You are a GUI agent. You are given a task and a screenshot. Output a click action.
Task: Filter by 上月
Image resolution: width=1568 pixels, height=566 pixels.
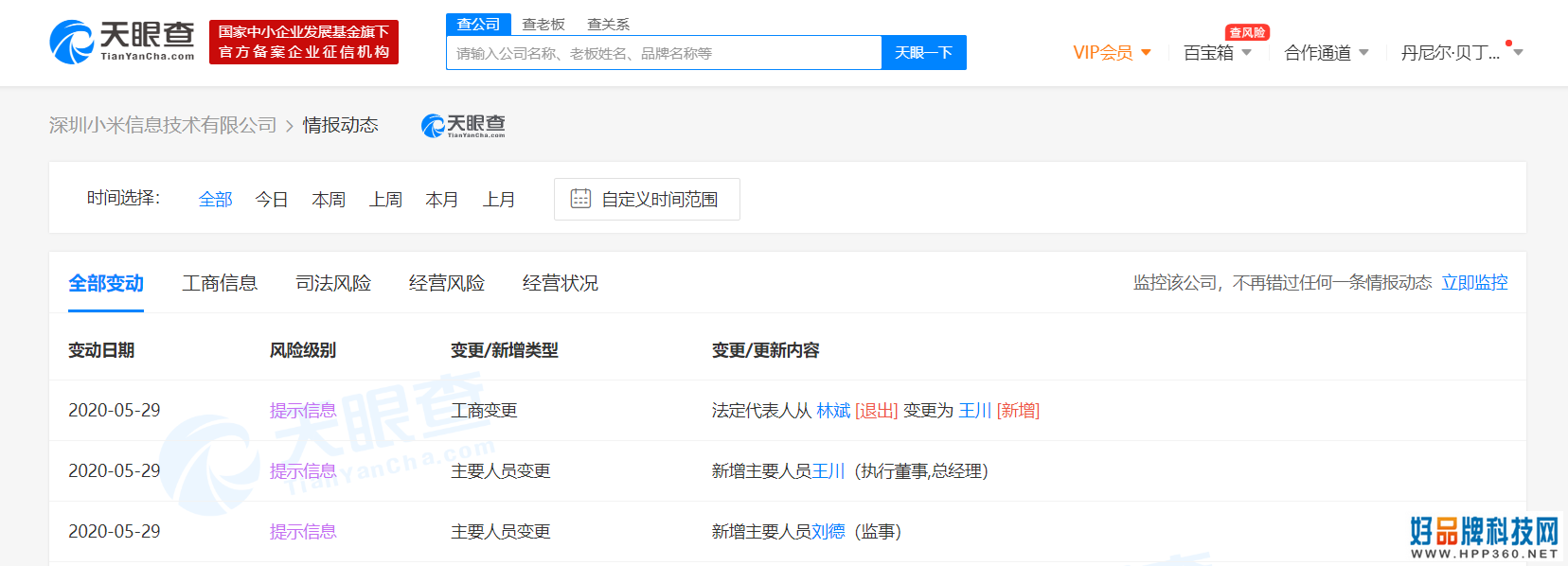(499, 200)
